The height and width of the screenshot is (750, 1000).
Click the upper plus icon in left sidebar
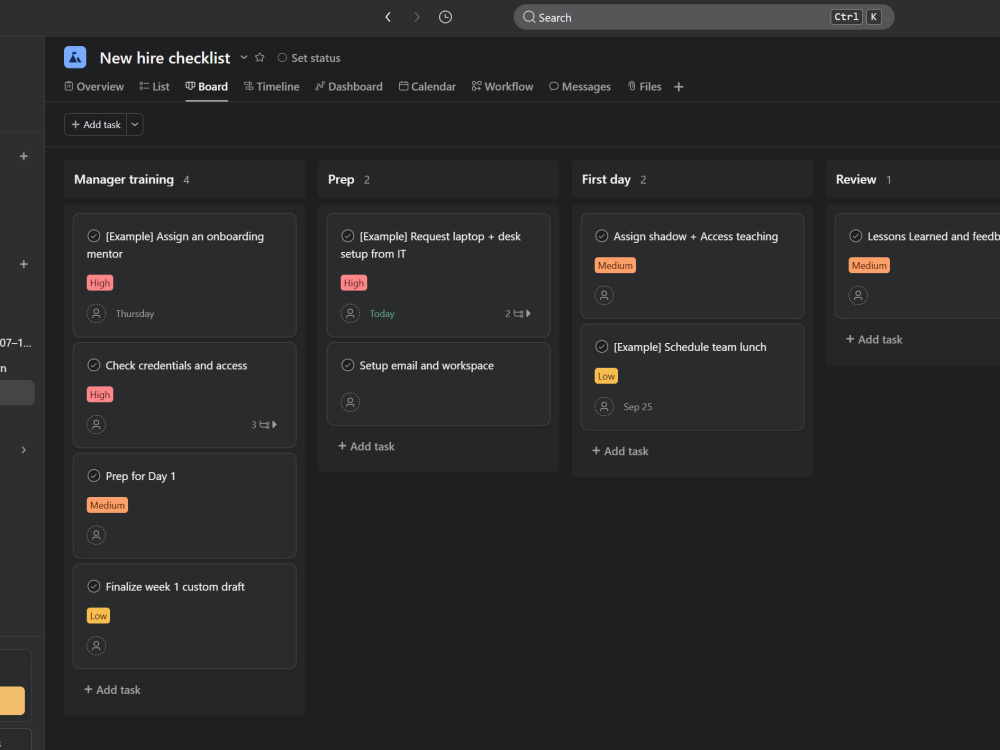coord(24,156)
